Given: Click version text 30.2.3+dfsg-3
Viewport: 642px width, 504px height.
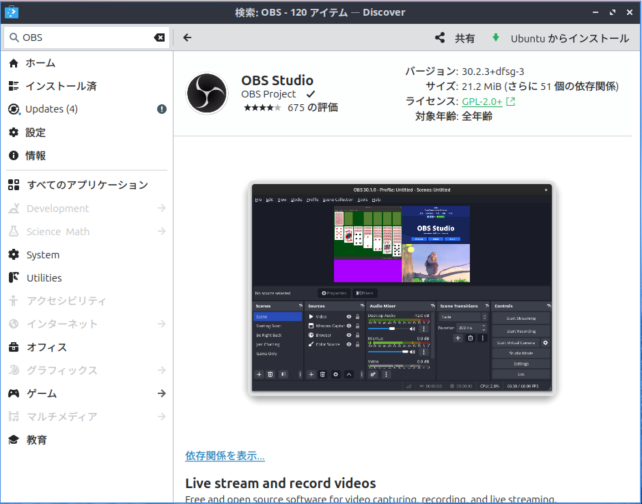Looking at the screenshot, I should [493, 72].
